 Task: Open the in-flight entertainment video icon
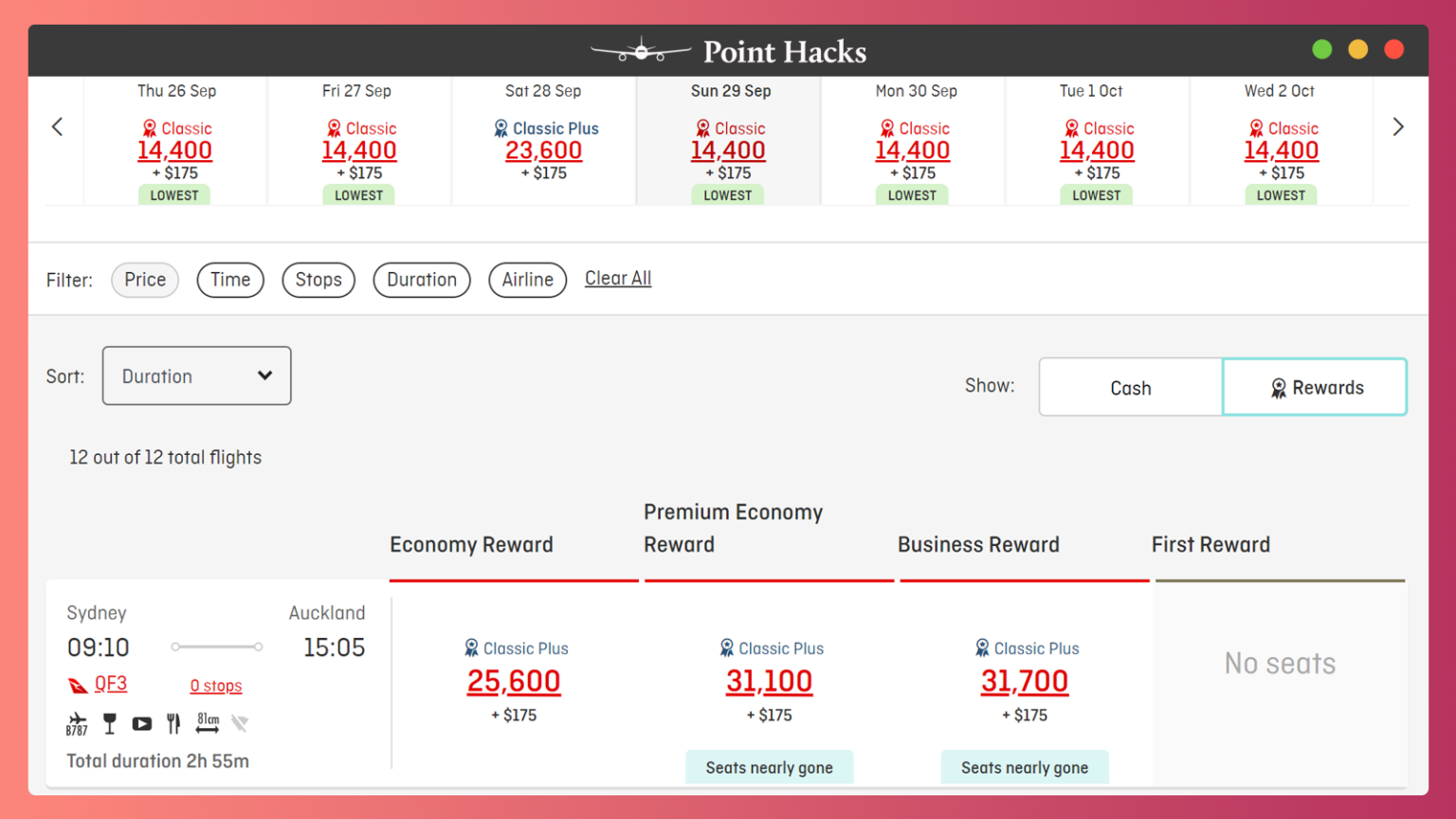coord(141,722)
